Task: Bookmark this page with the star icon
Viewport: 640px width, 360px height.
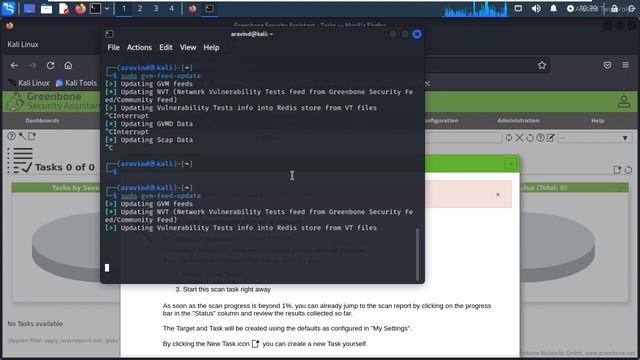Action: point(542,65)
